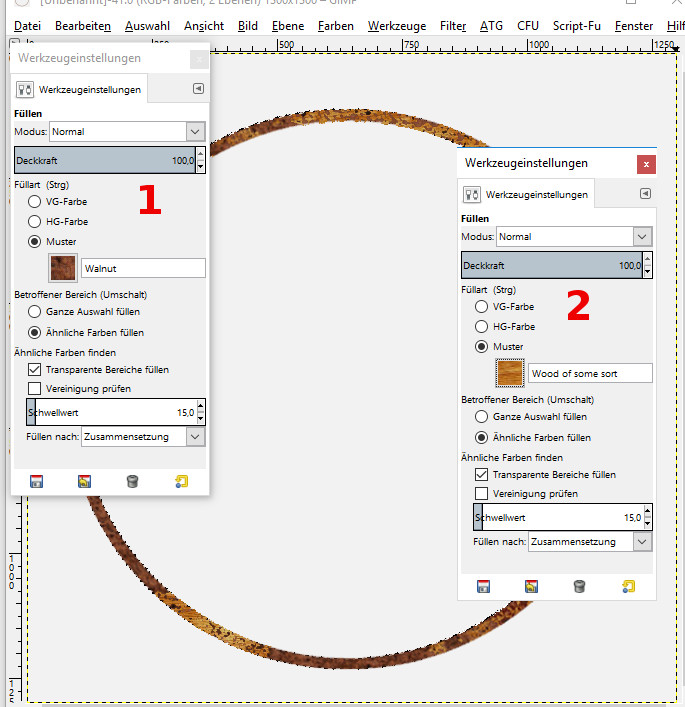Open the Werkzeuge menu
Screen dimensions: 685x707
[x=397, y=26]
